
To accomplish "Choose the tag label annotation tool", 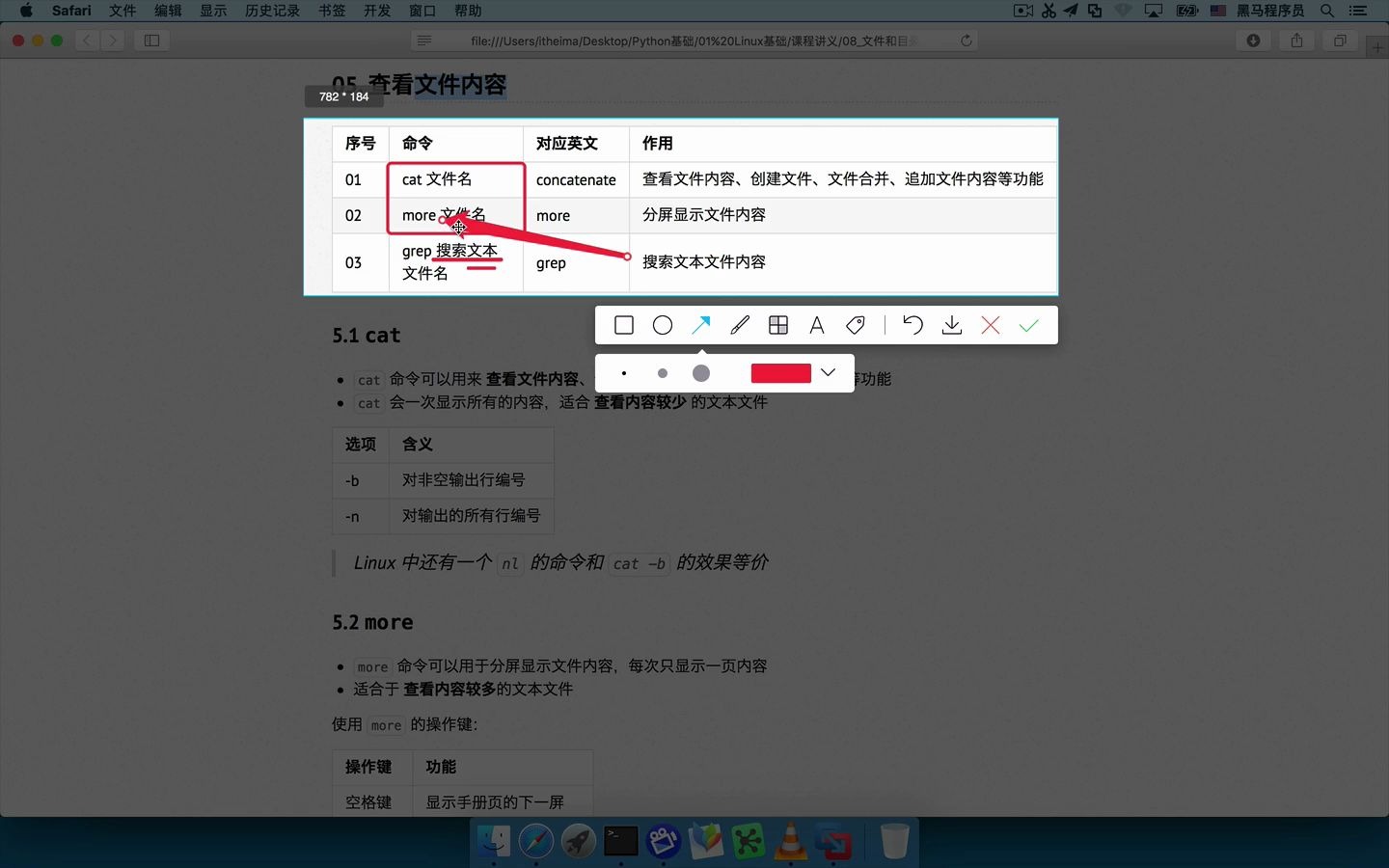I will point(856,325).
